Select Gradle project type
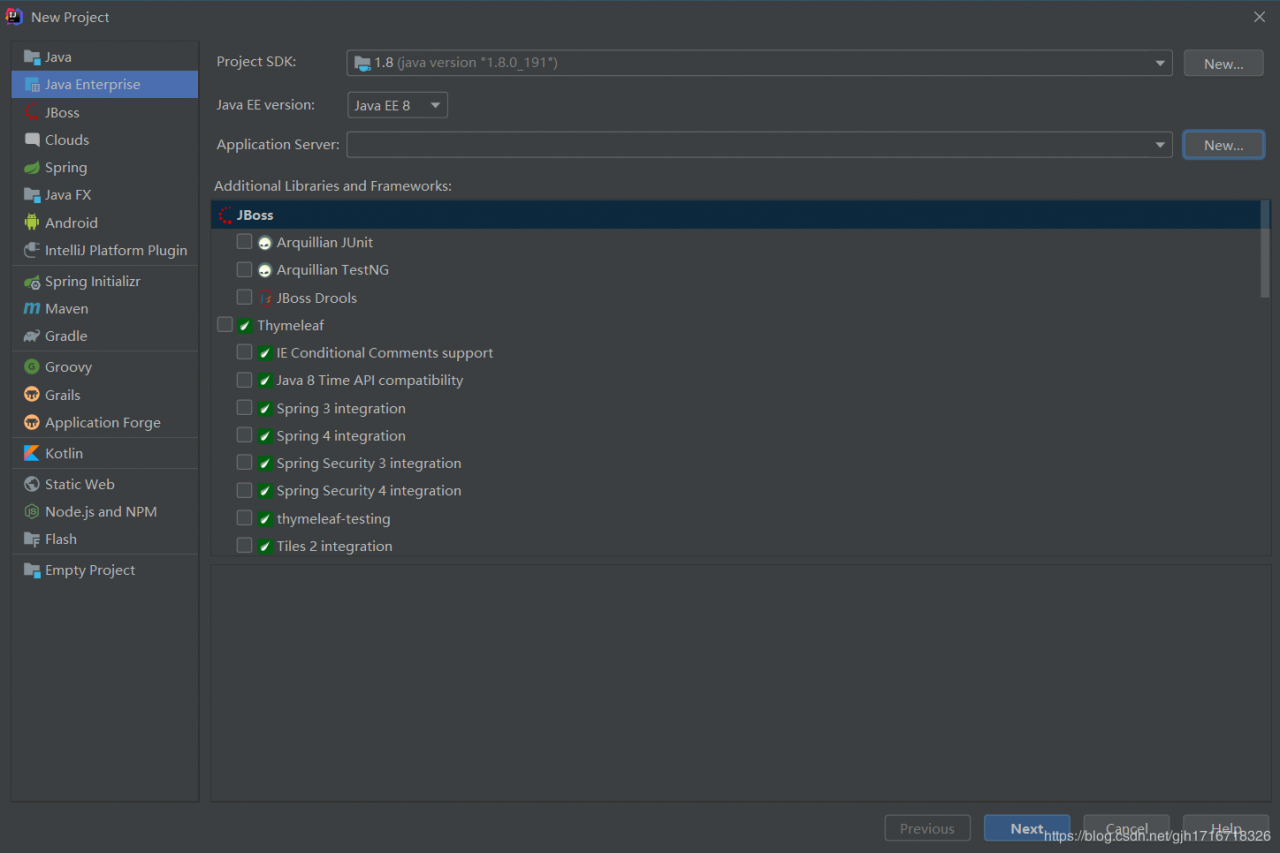 pos(105,336)
